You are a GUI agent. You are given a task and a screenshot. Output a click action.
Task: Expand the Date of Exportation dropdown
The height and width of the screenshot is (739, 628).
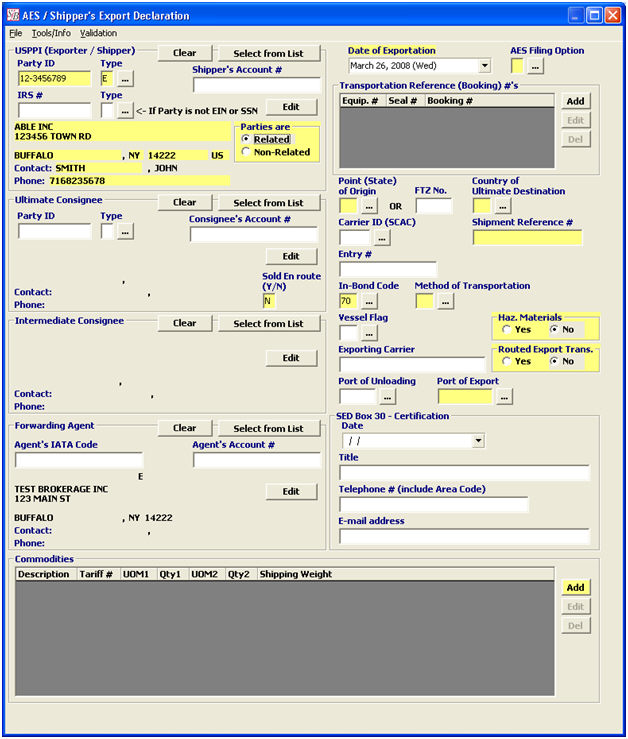(x=484, y=66)
